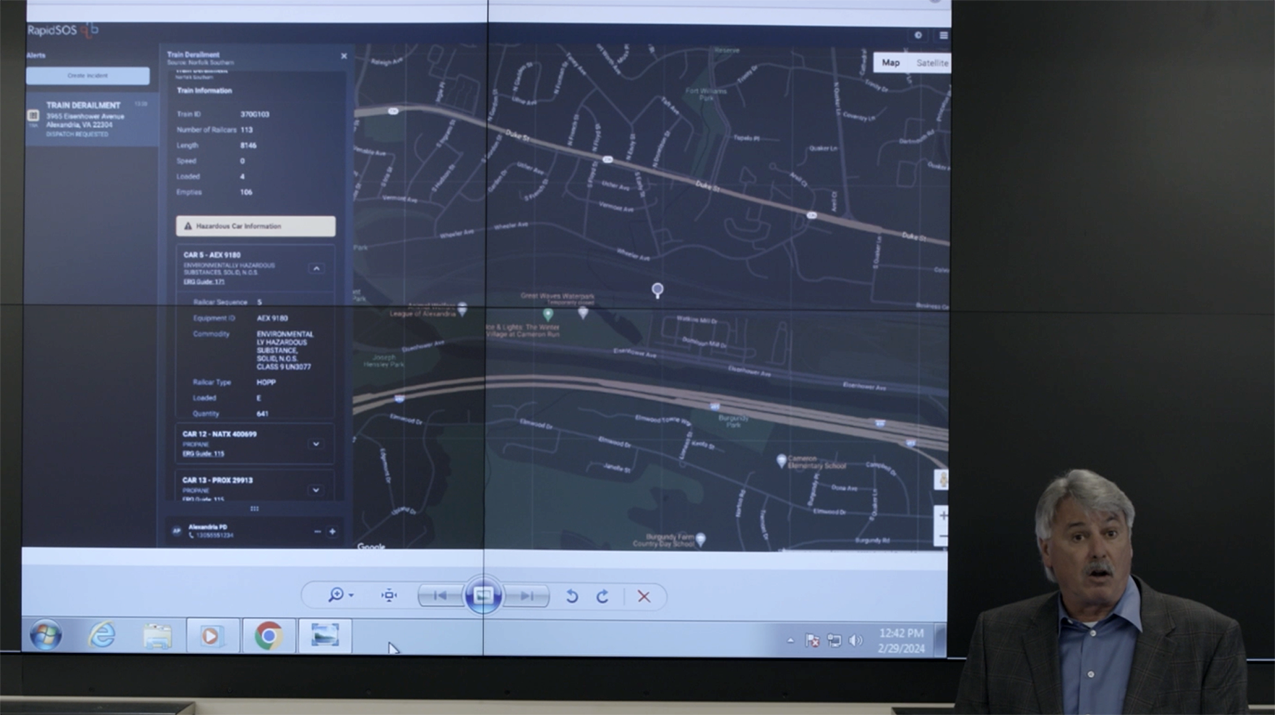Click the Create Incident button
The height and width of the screenshot is (715, 1275).
[x=88, y=76]
